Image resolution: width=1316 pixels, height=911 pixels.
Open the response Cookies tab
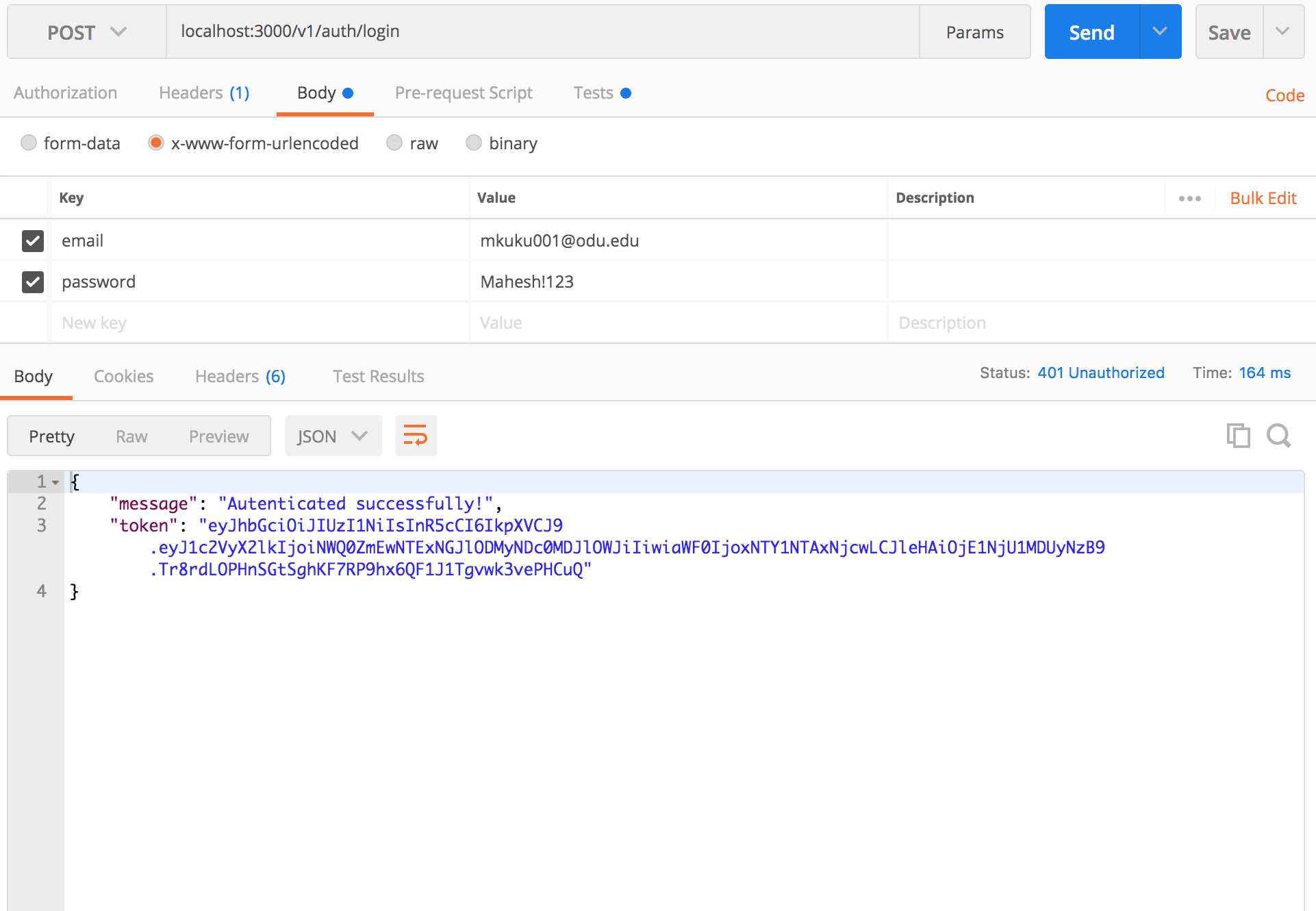click(123, 376)
